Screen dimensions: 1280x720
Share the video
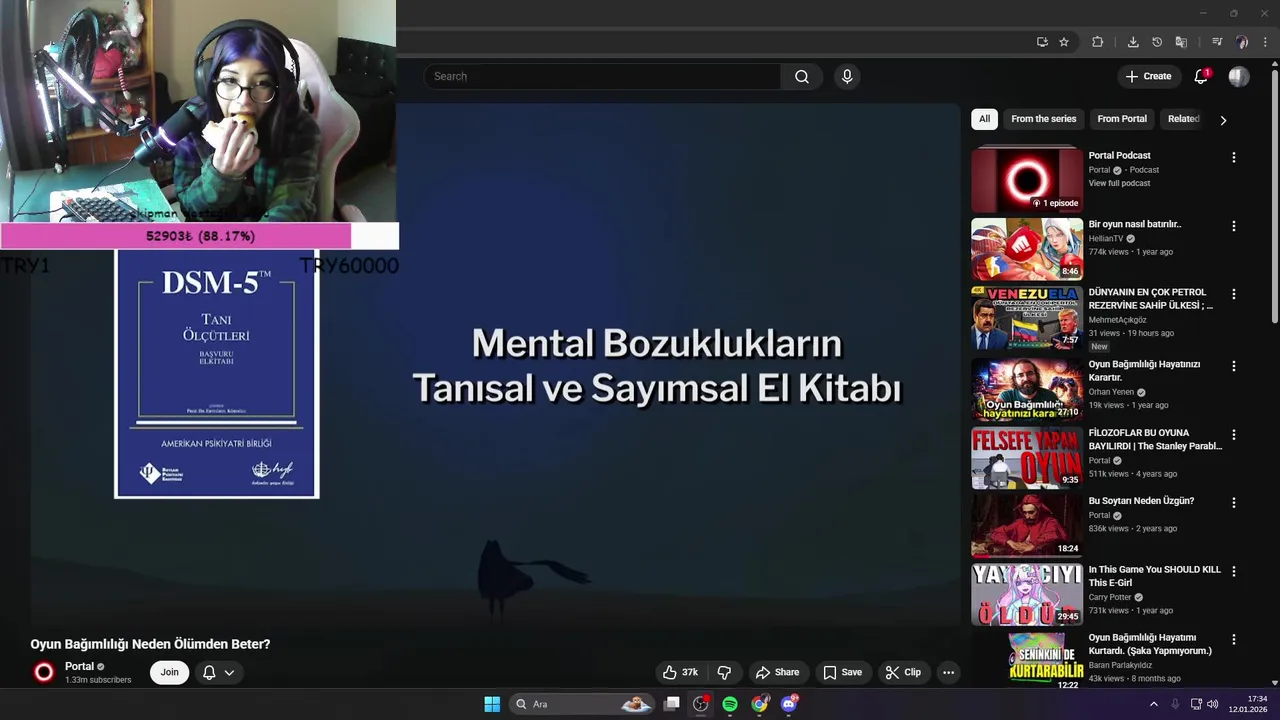[777, 672]
